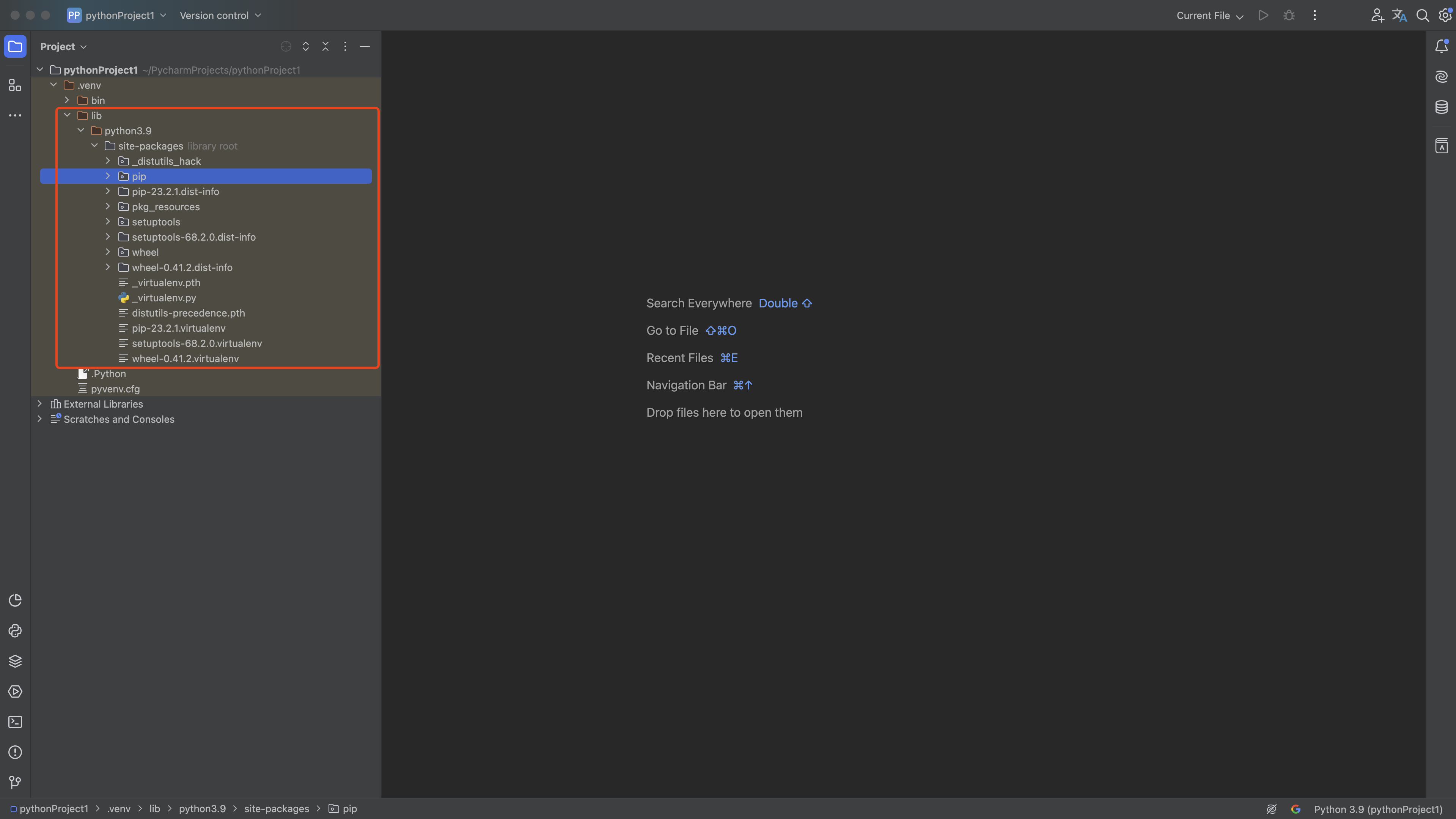
Task: Click the Python 3.9 interpreter status widget
Action: pos(1377,809)
